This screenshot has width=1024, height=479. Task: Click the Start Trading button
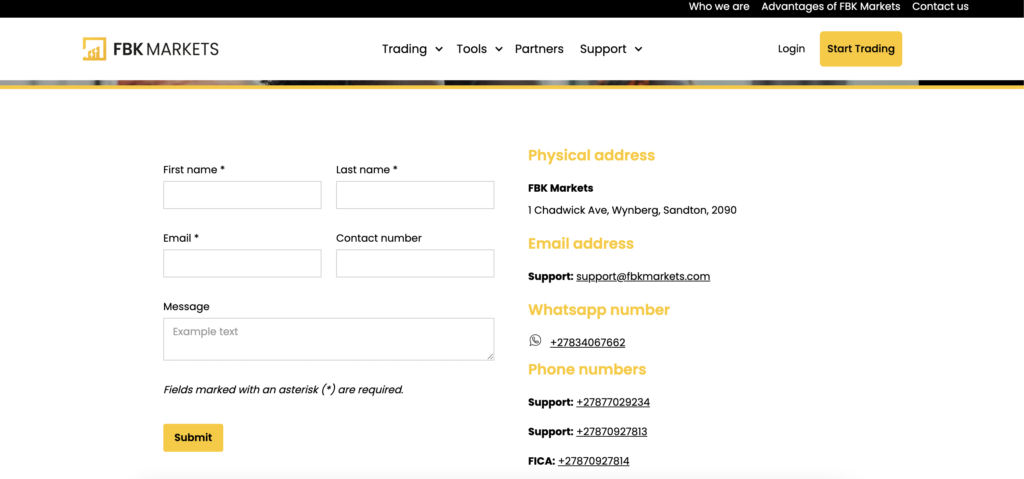point(861,49)
